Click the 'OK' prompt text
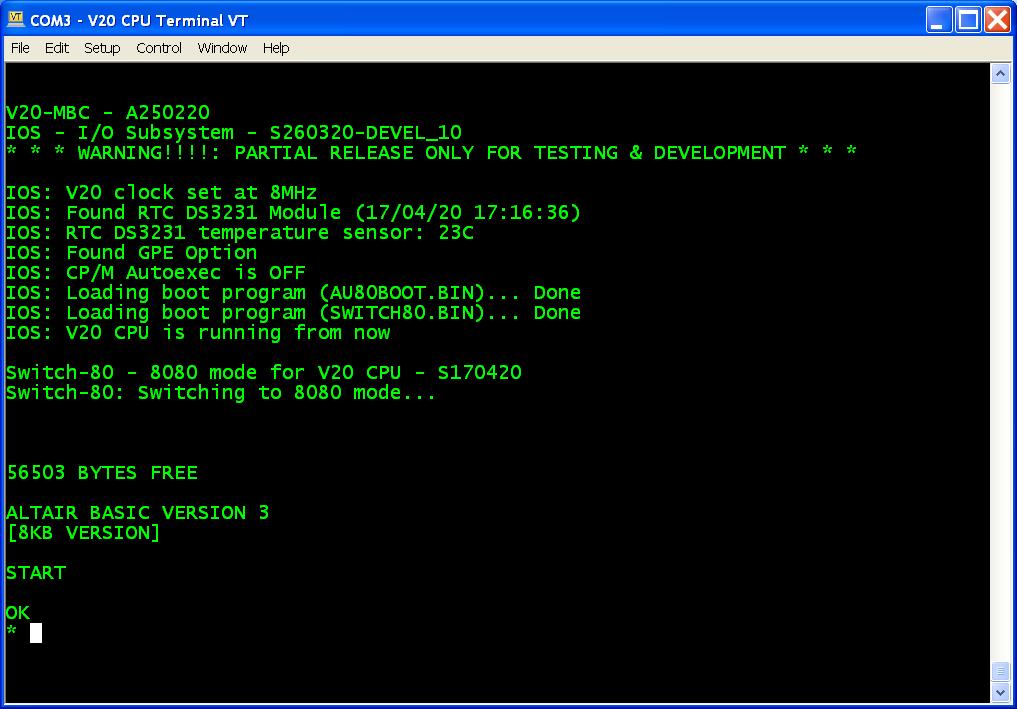This screenshot has height=709, width=1017. [x=18, y=612]
